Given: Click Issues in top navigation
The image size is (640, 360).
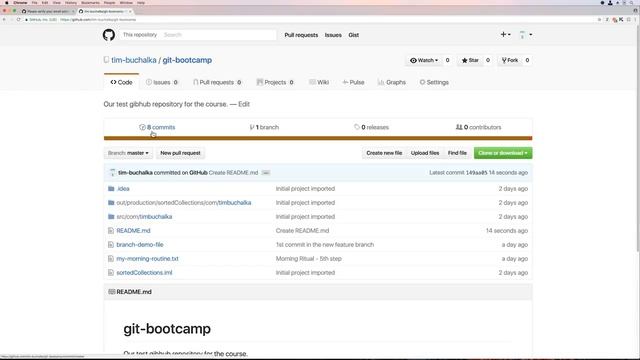Looking at the screenshot, I should pos(333,35).
